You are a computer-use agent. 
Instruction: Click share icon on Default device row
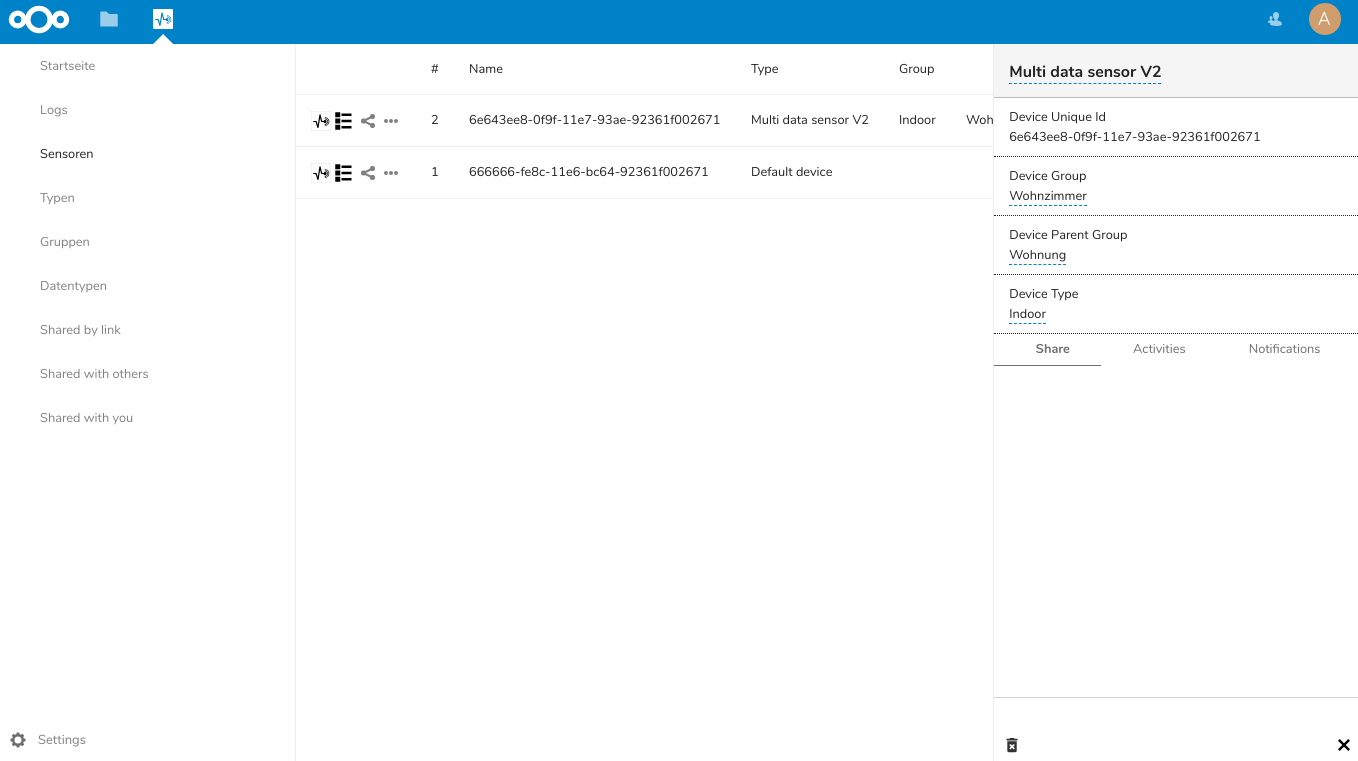pyautogui.click(x=368, y=172)
